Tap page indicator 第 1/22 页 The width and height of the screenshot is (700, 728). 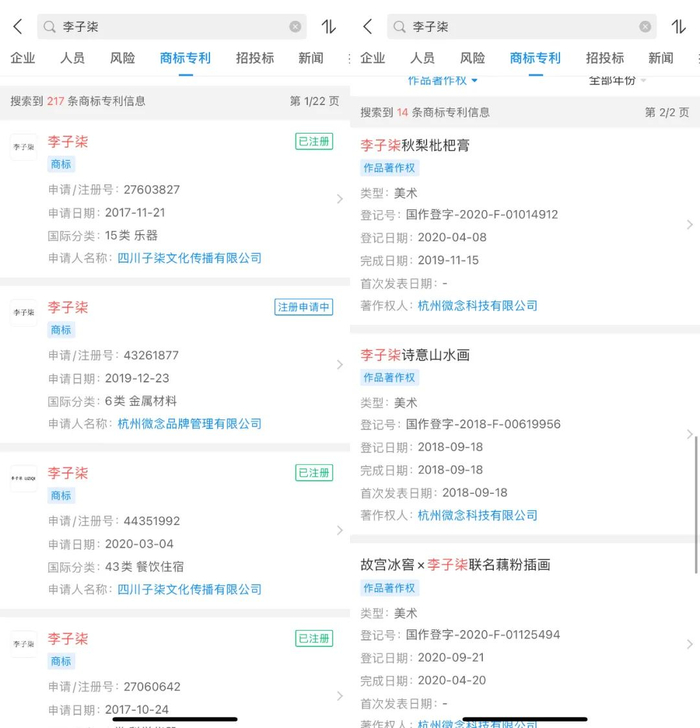[314, 101]
